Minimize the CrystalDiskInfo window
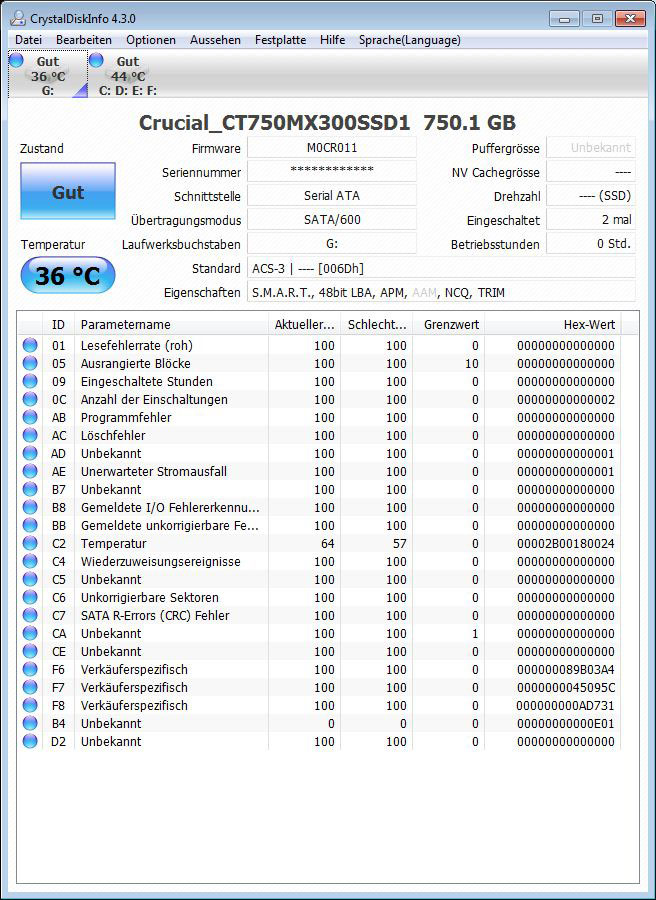The height and width of the screenshot is (900, 656). click(564, 19)
